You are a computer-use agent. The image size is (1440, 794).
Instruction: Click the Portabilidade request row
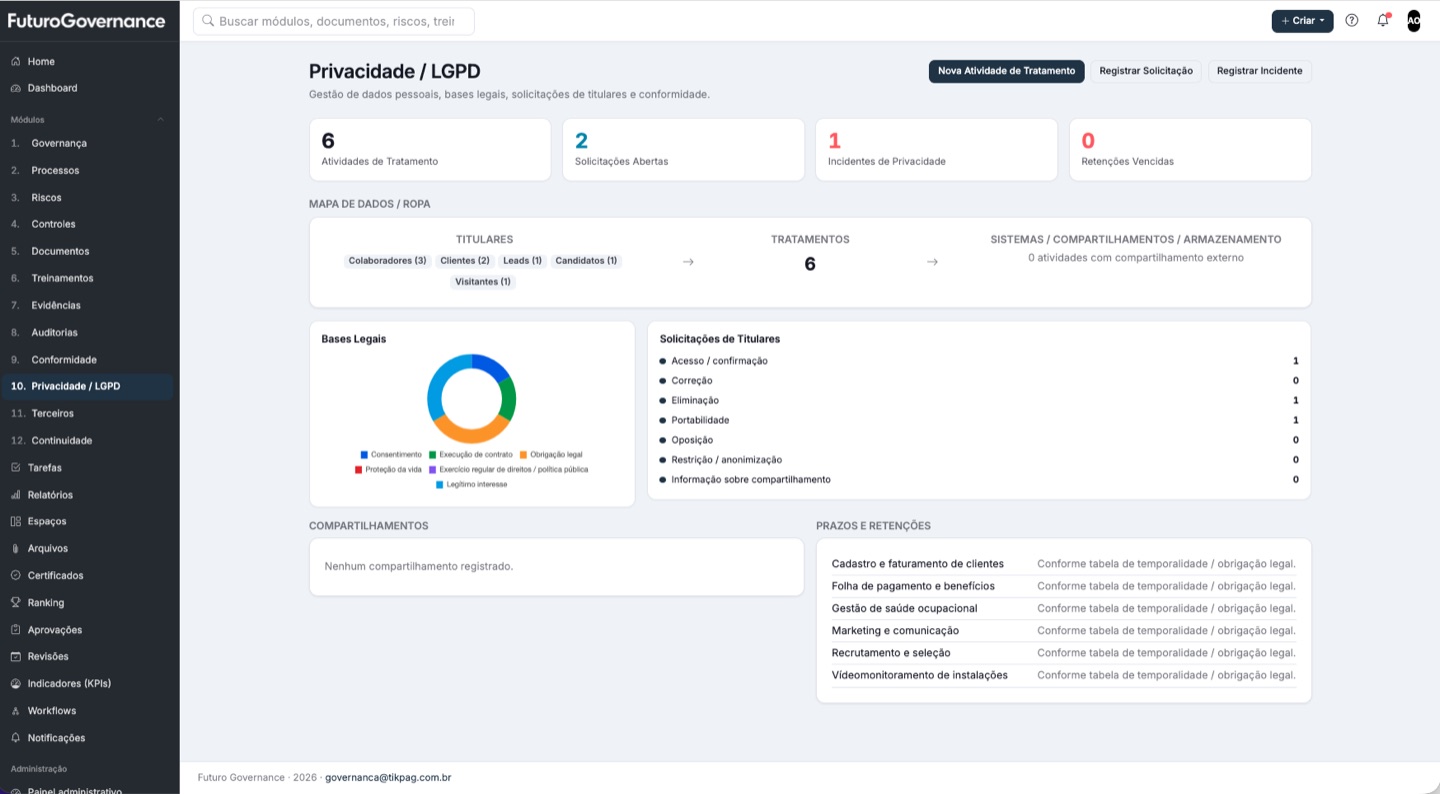pyautogui.click(x=979, y=420)
